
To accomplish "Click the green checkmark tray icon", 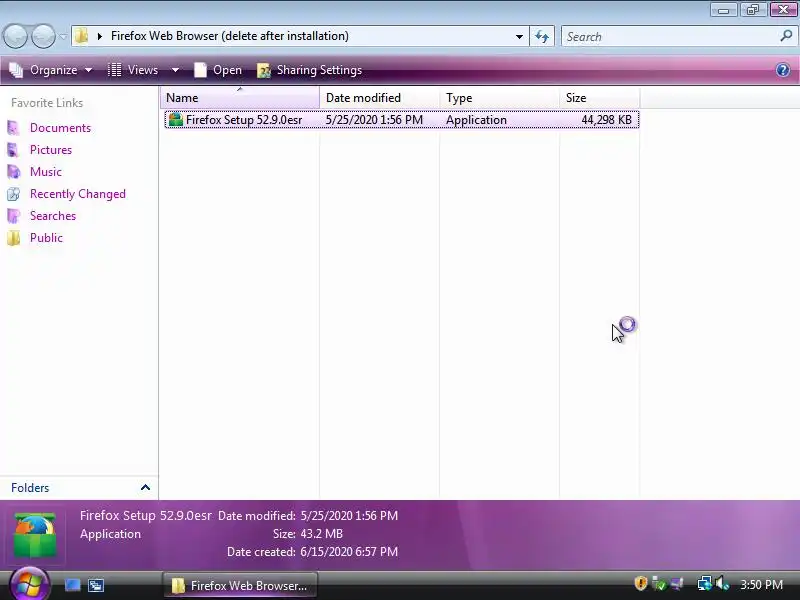I will (x=659, y=583).
